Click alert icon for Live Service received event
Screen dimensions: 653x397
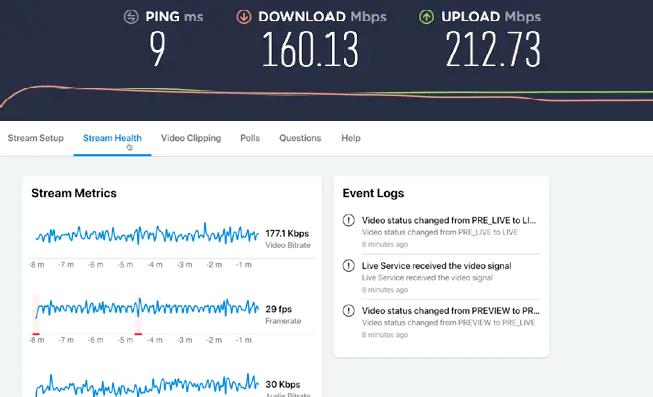[349, 265]
